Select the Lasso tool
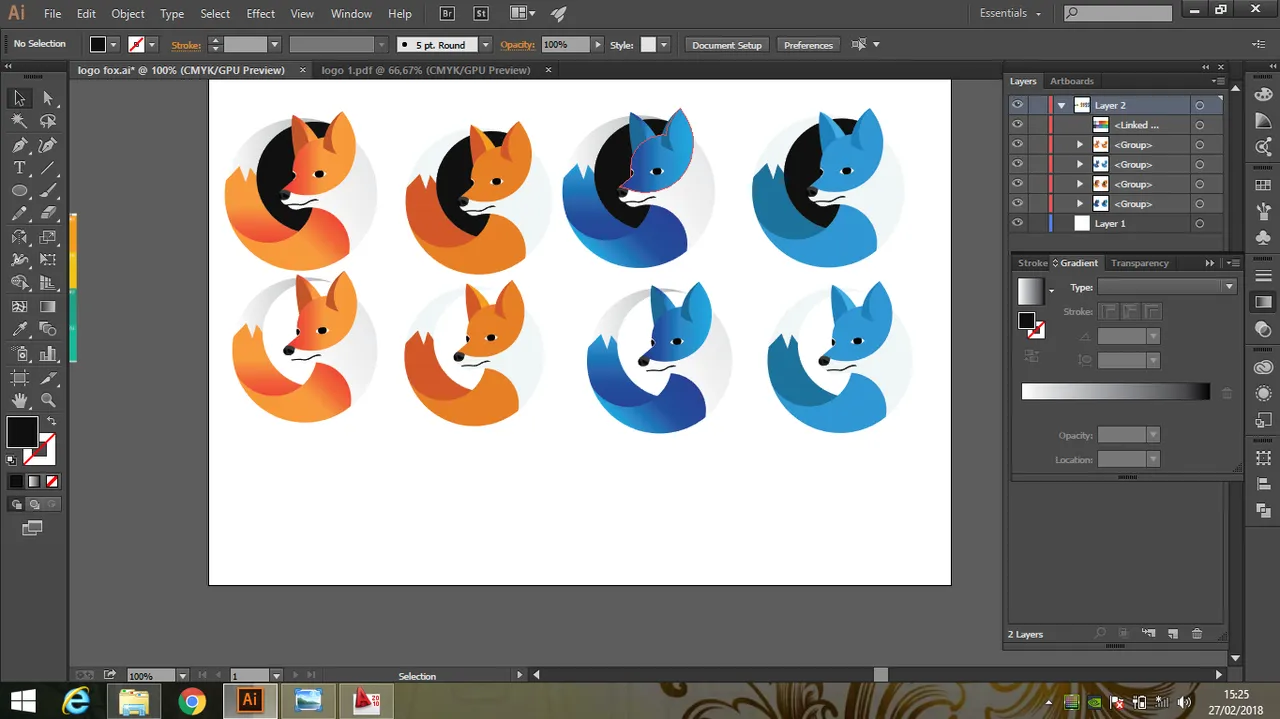The height and width of the screenshot is (719, 1280). (48, 121)
